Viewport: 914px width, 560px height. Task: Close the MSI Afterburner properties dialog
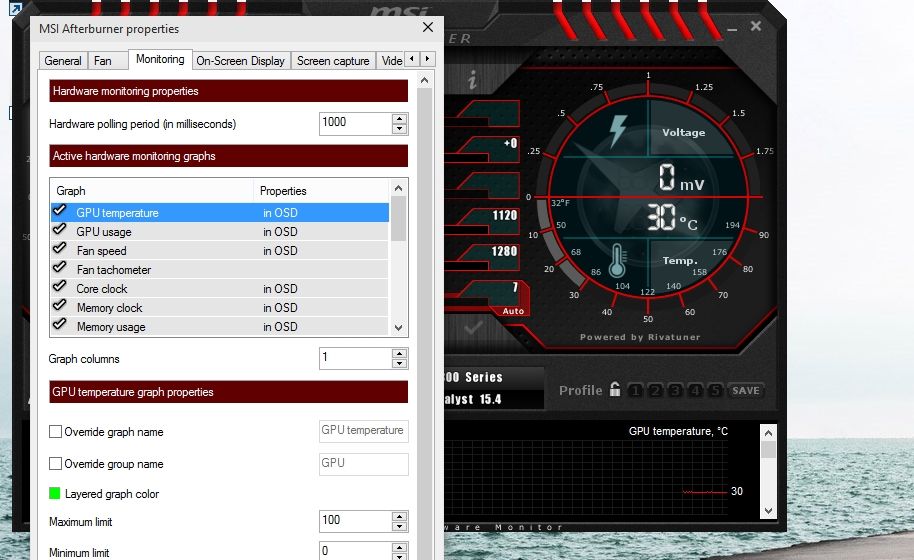(428, 27)
